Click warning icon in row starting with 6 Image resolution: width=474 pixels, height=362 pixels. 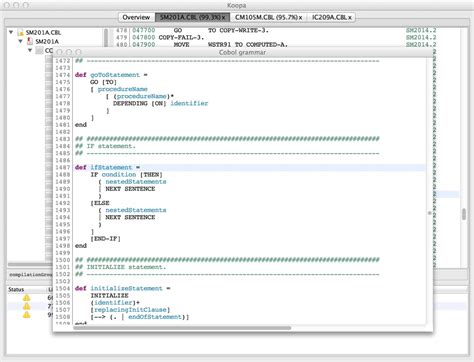(x=26, y=298)
